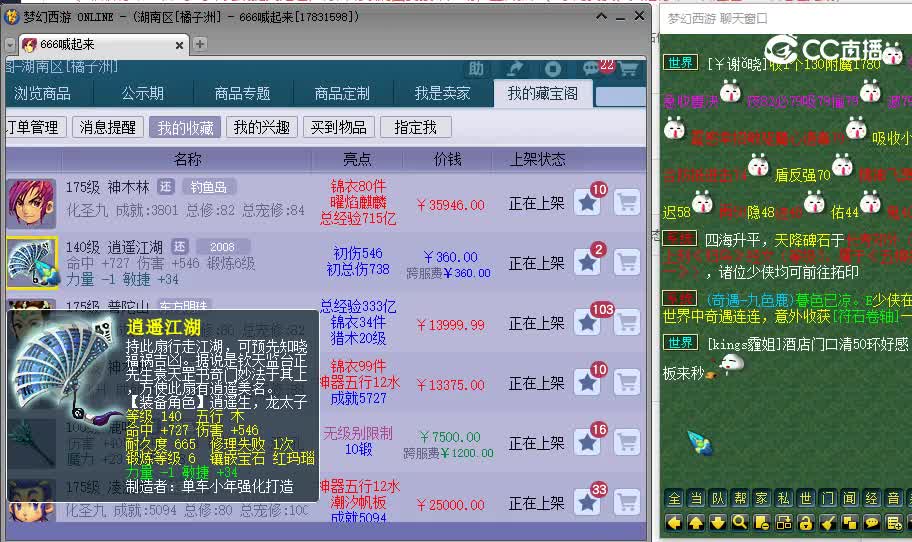This screenshot has height=542, width=912.
Task: Add a new tab with plus button
Action: (x=200, y=44)
